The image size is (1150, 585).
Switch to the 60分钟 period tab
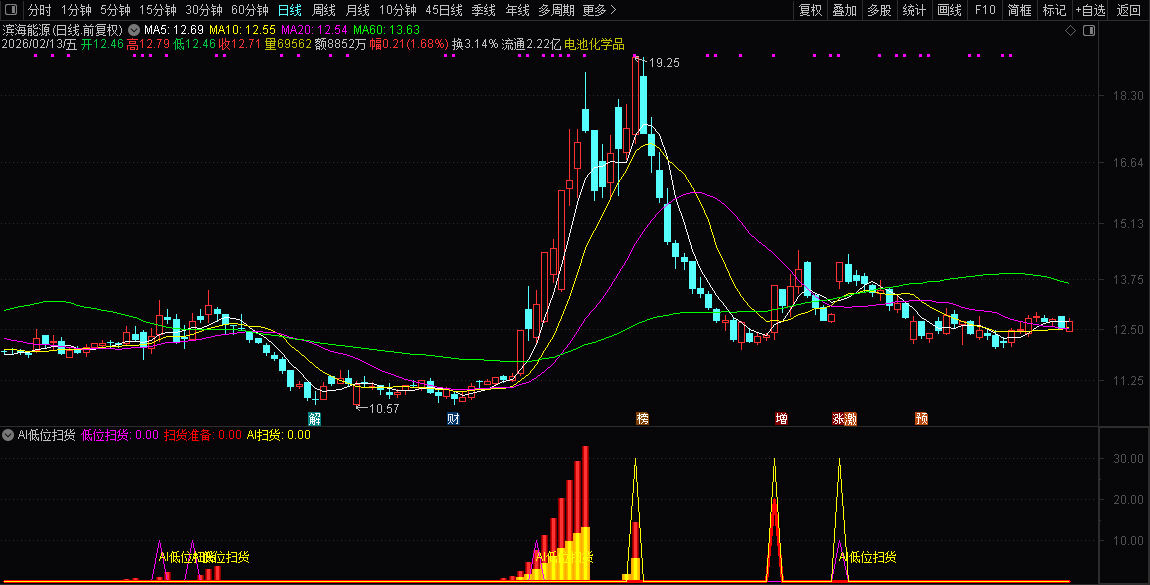tap(249, 10)
